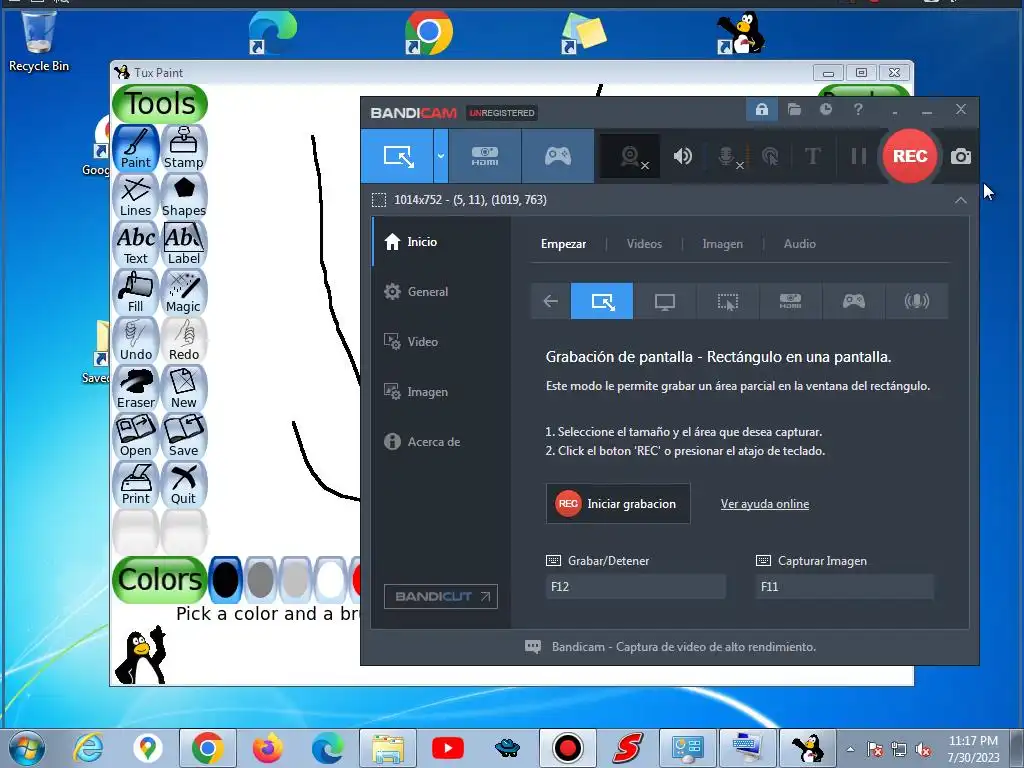
Task: Select the Paint tool in Tux Paint
Action: [136, 148]
